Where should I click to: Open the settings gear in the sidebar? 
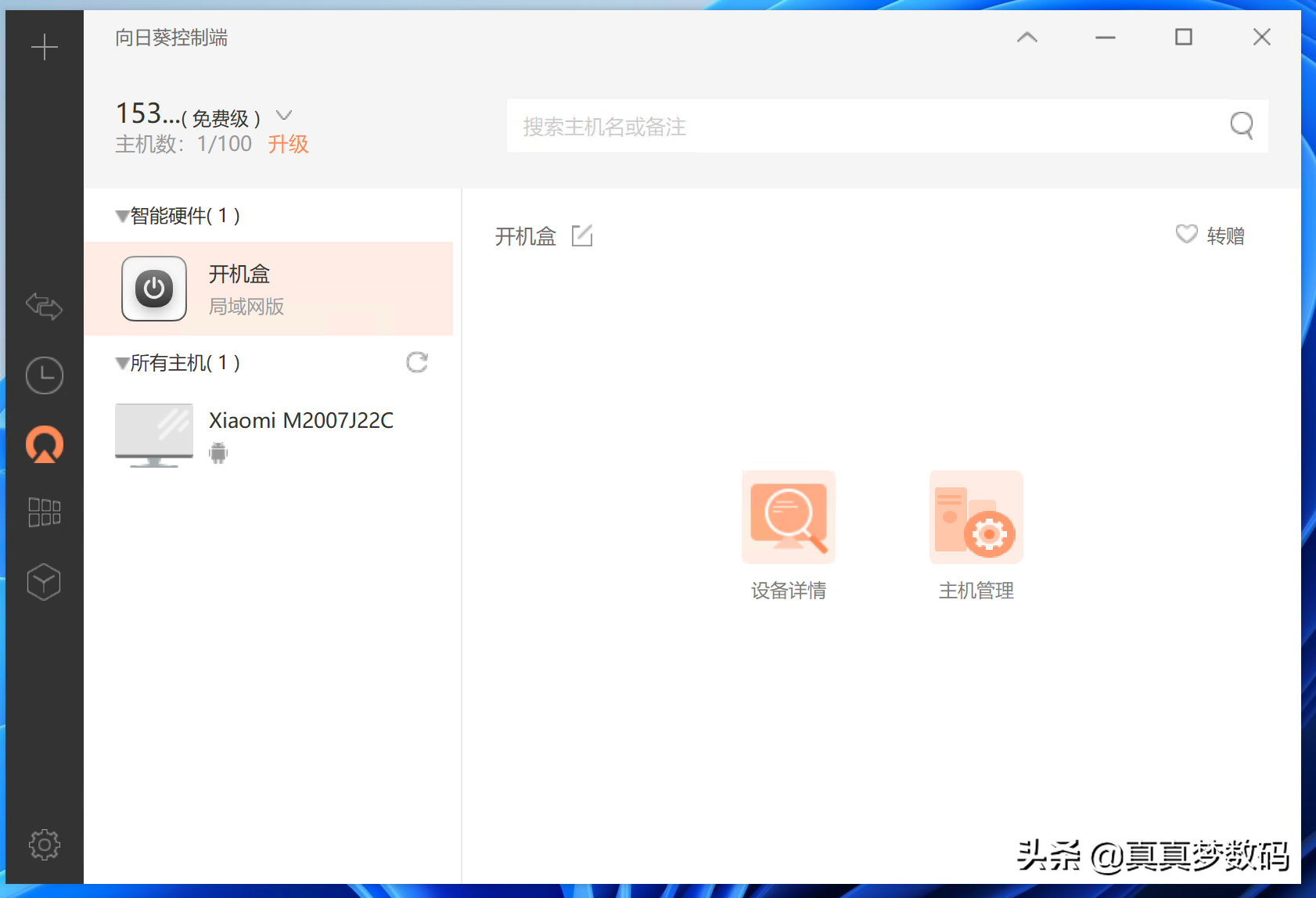[x=44, y=845]
